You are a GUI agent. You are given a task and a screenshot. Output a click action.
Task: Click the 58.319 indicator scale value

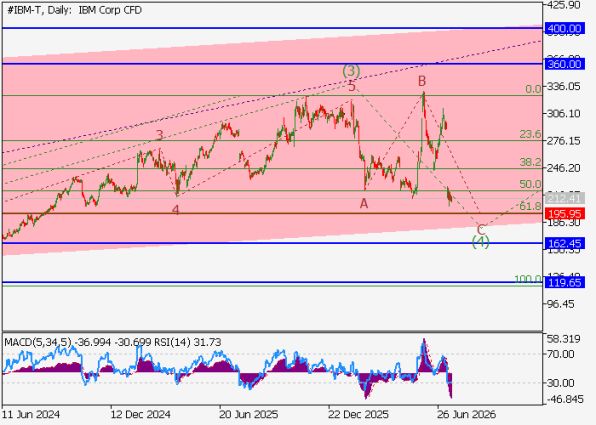(x=563, y=339)
